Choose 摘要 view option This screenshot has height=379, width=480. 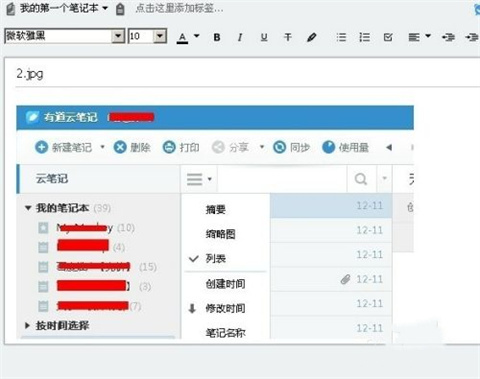tap(216, 210)
